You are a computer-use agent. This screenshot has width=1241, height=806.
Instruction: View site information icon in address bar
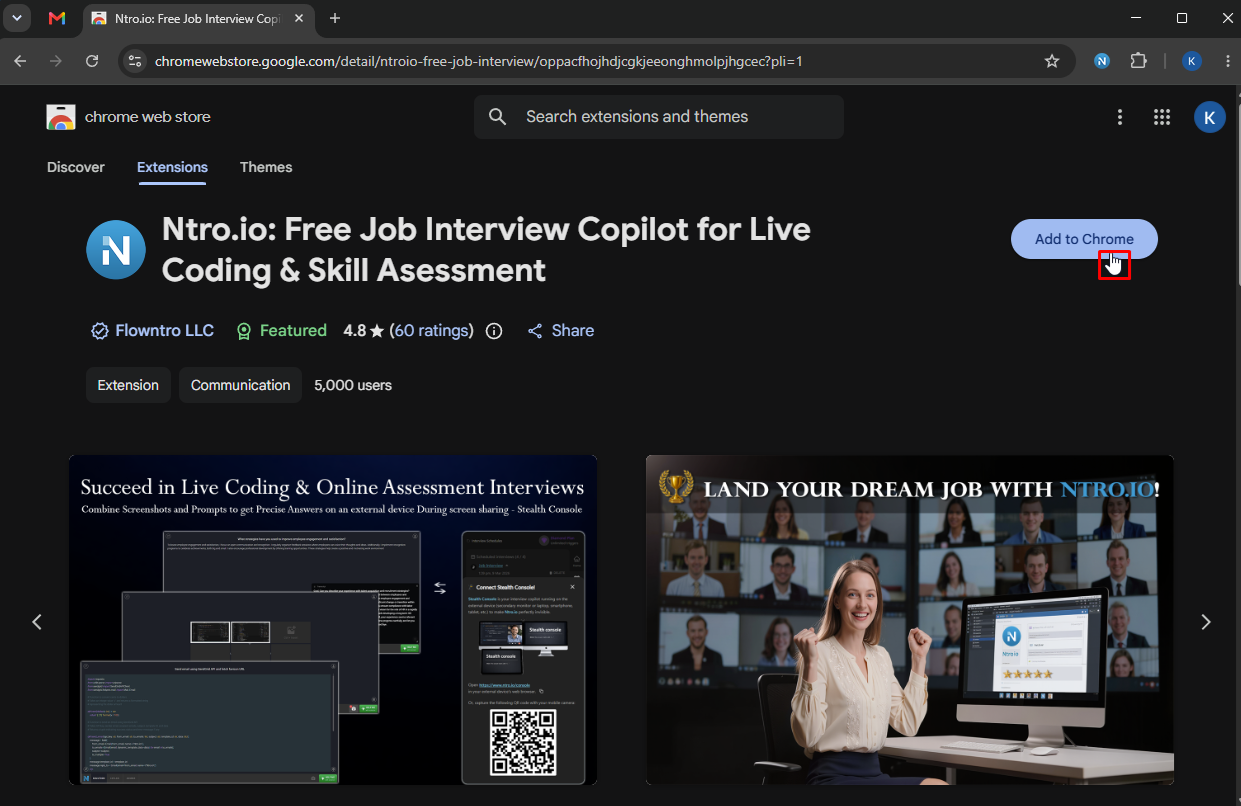(135, 61)
